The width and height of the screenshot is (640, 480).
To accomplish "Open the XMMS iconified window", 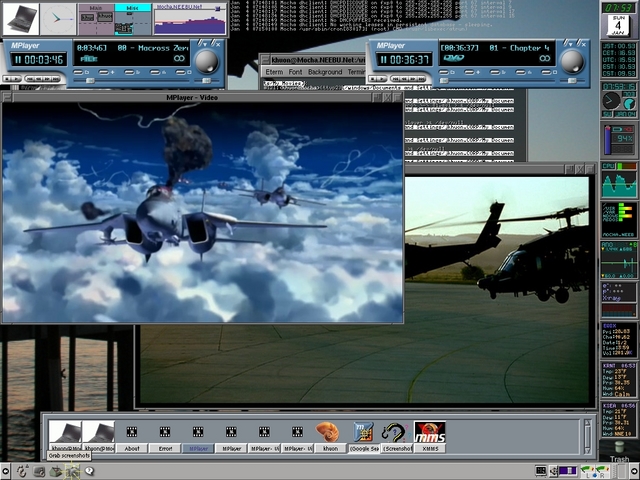I will point(430,438).
